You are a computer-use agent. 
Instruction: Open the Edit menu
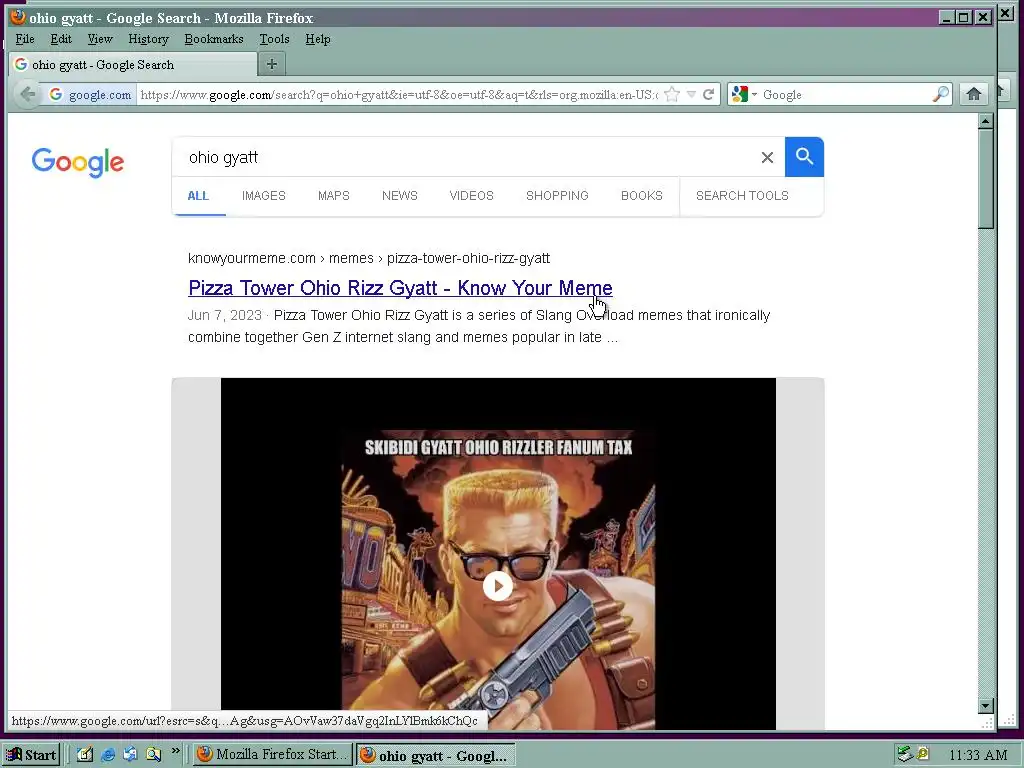[x=61, y=39]
